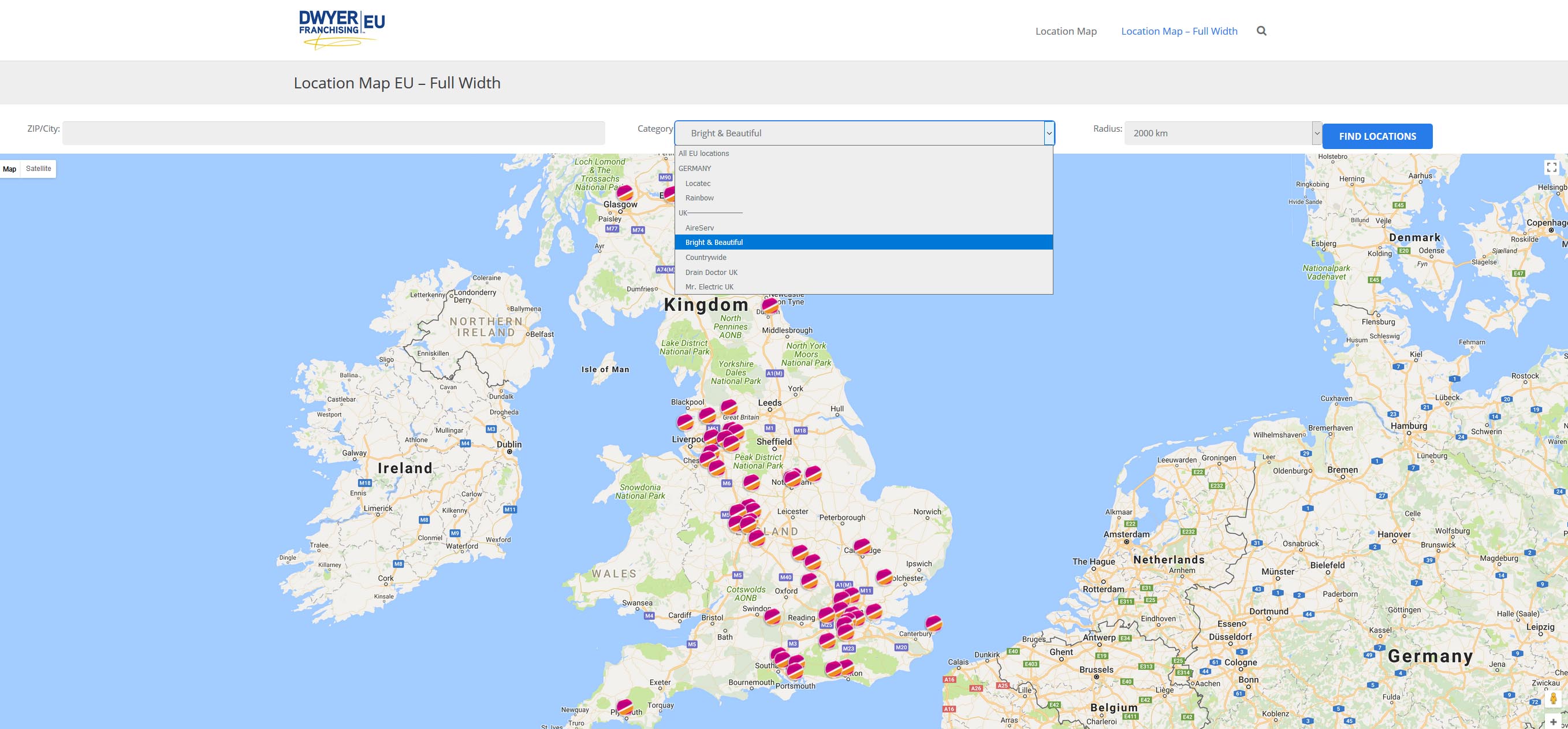The height and width of the screenshot is (729, 1568).
Task: Select the marker near Colchester
Action: pos(884,576)
